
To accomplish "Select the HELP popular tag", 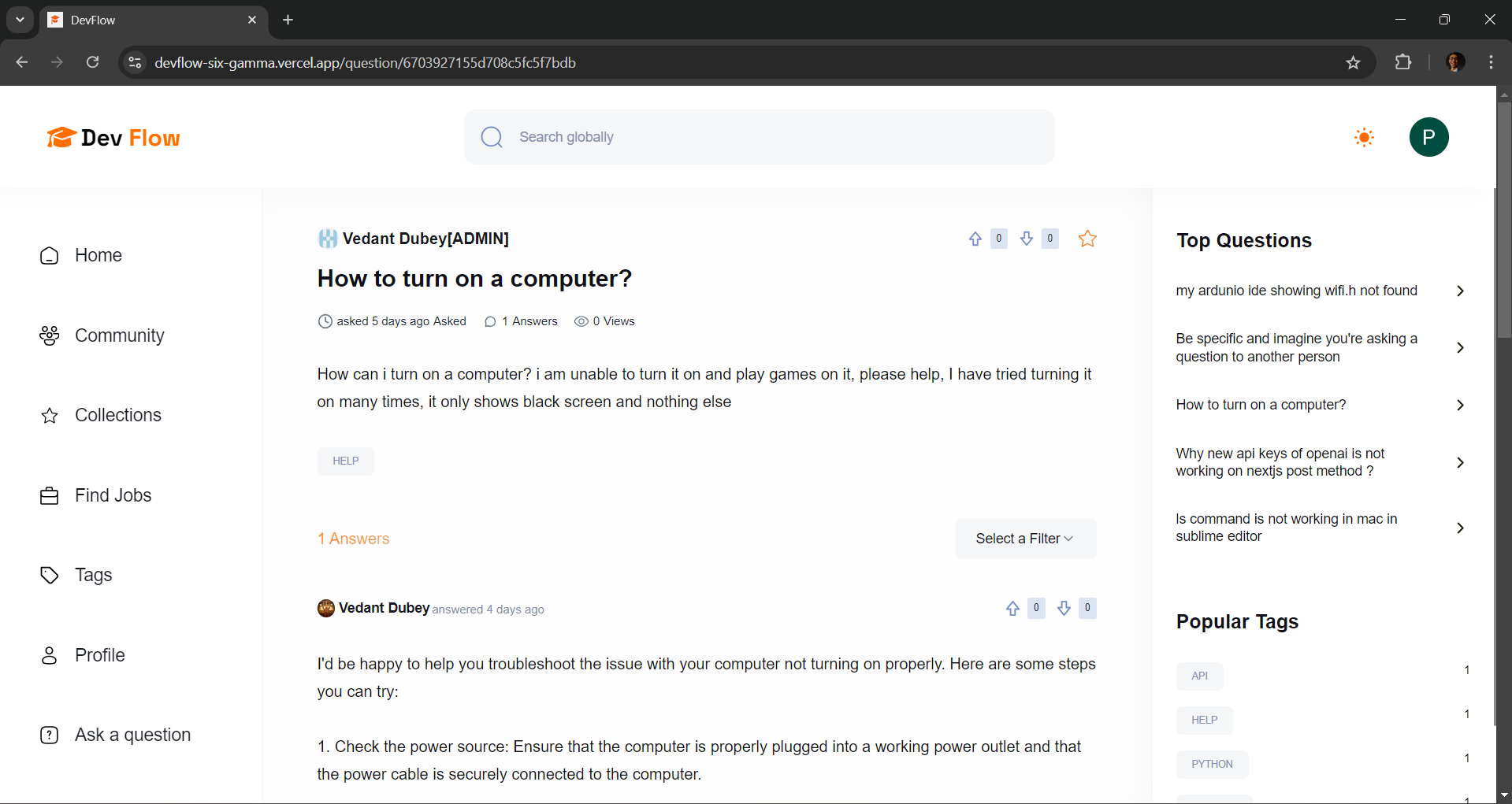I will tap(1204, 720).
